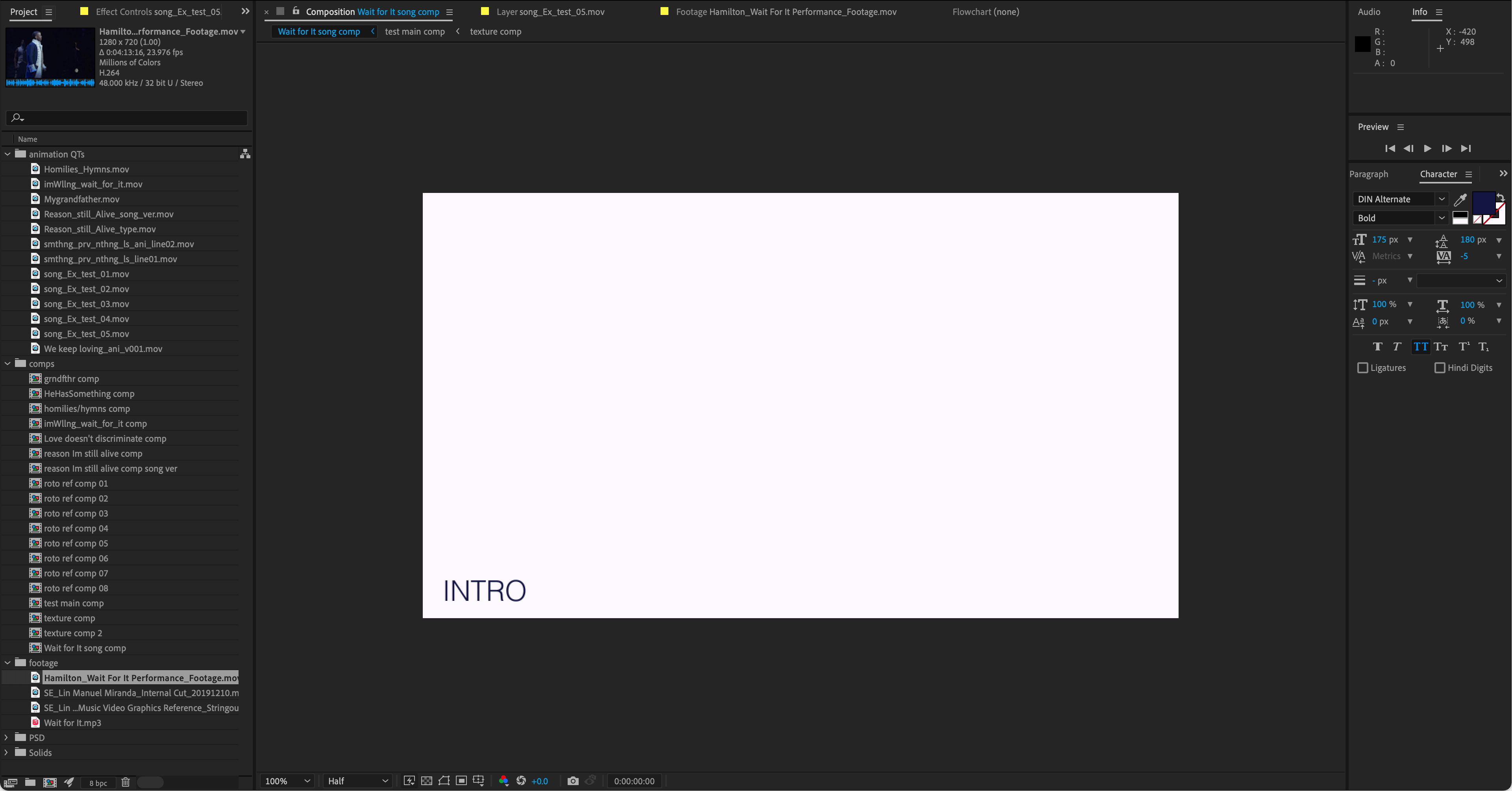Click the Take Snapshot camera icon
The width and height of the screenshot is (1512, 791).
(x=573, y=780)
